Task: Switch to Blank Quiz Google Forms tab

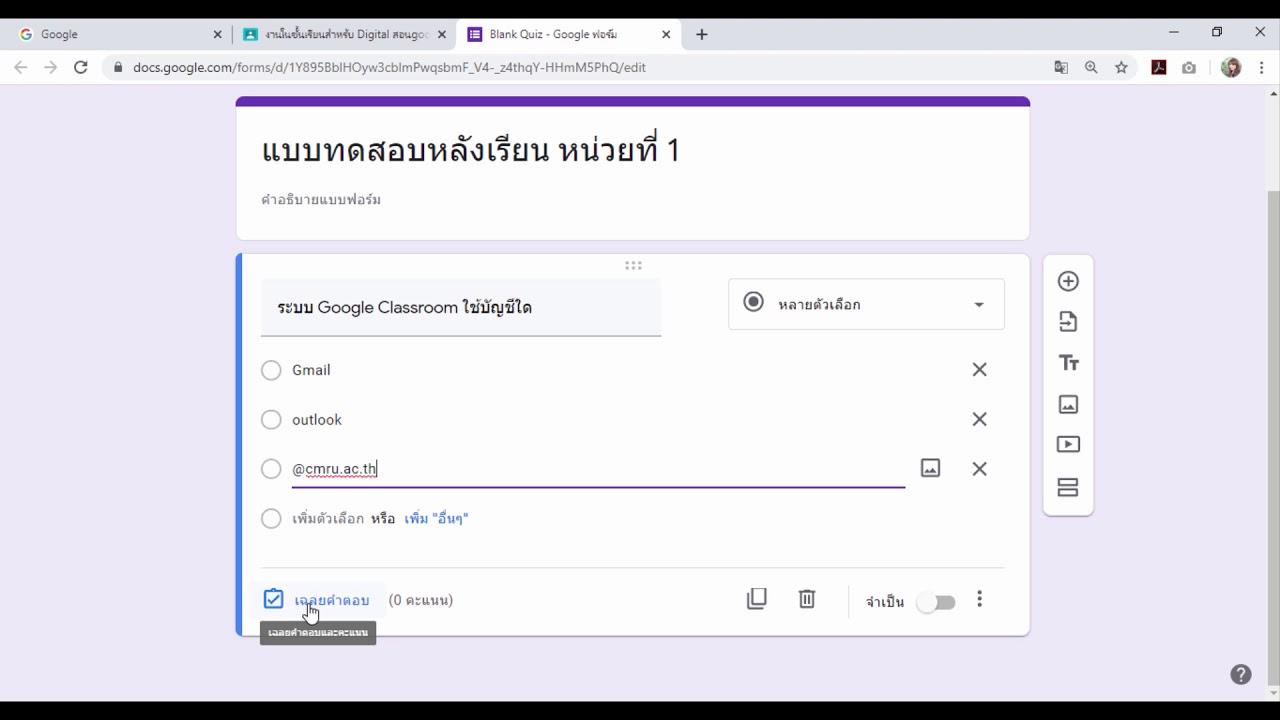Action: click(567, 34)
